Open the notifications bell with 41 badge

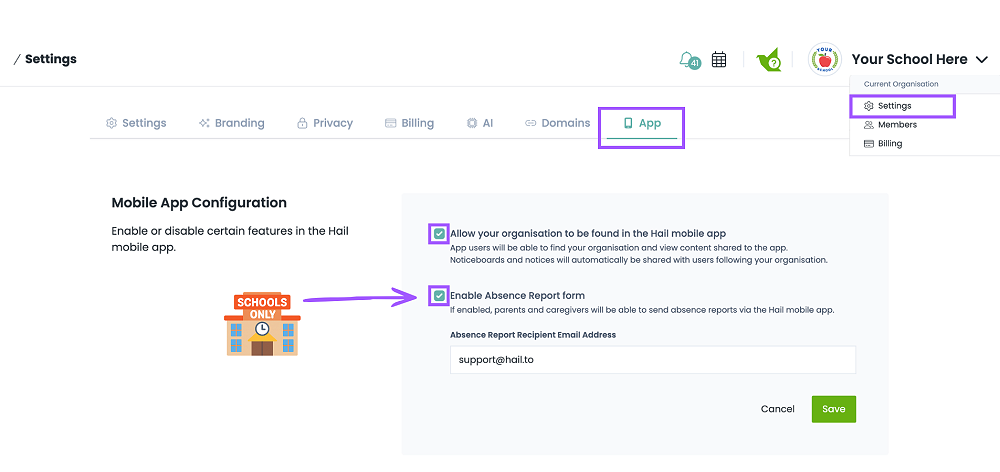(x=689, y=60)
